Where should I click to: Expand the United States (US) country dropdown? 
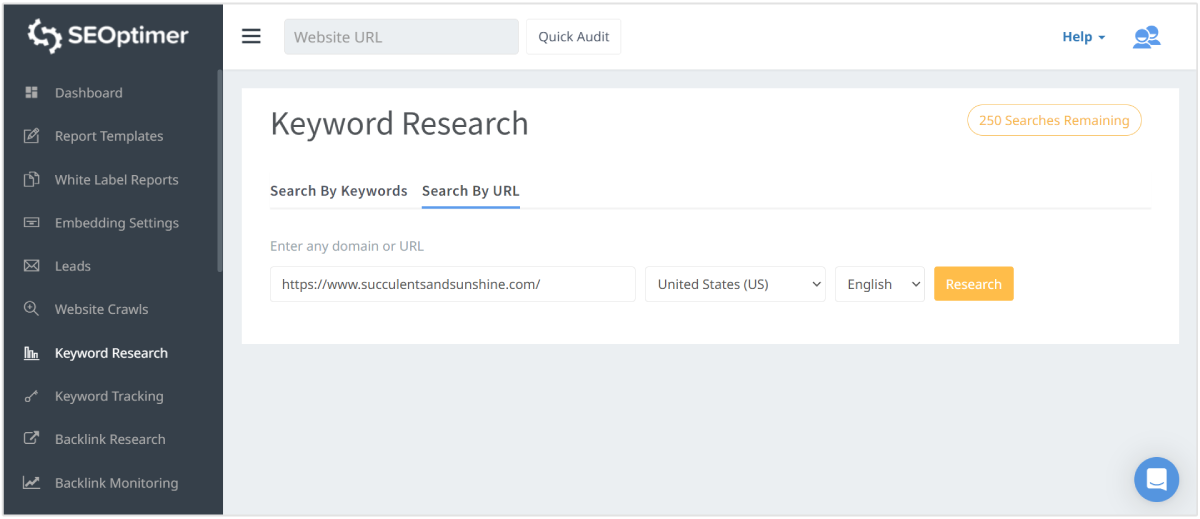pyautogui.click(x=735, y=284)
